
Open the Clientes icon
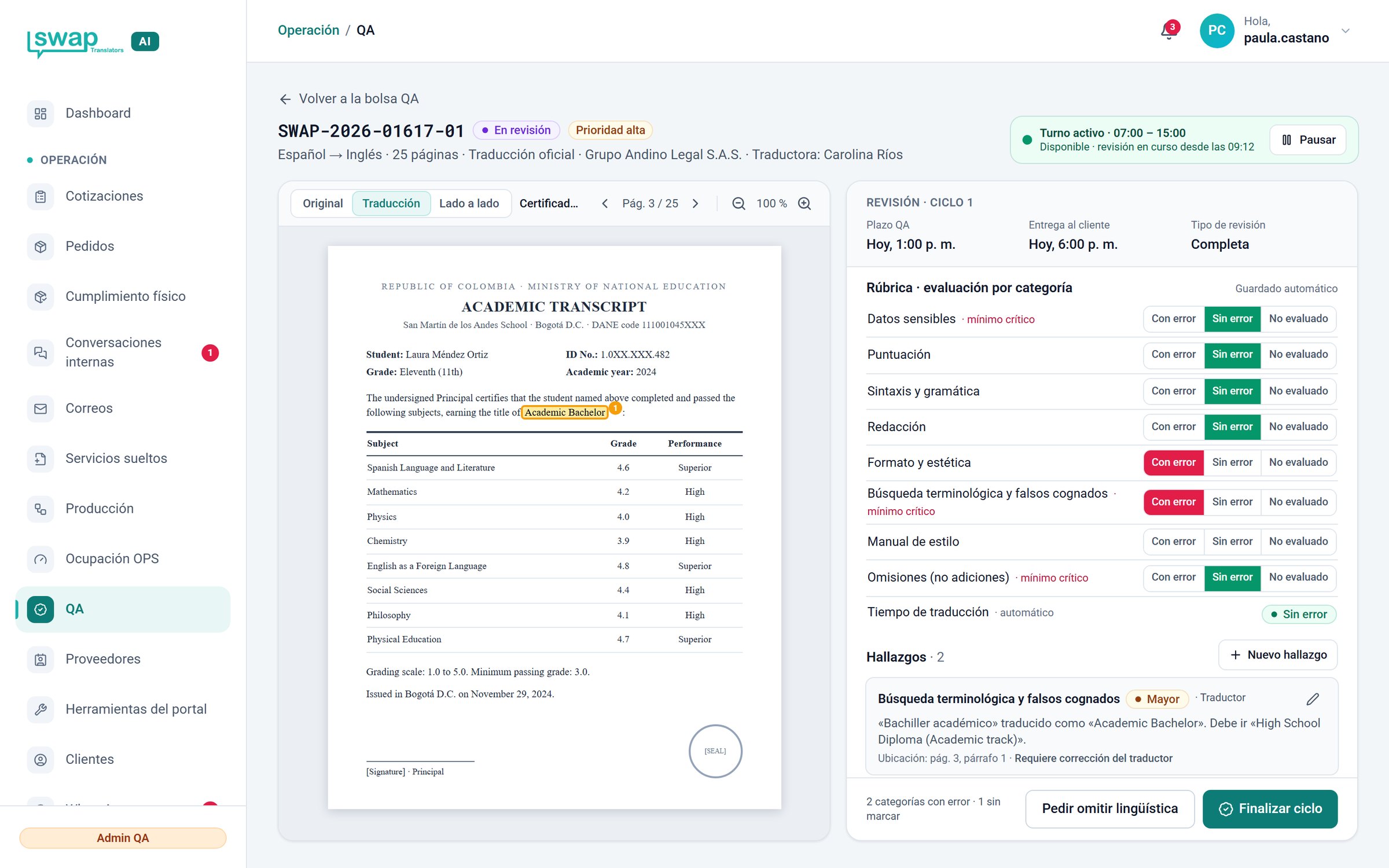(41, 760)
